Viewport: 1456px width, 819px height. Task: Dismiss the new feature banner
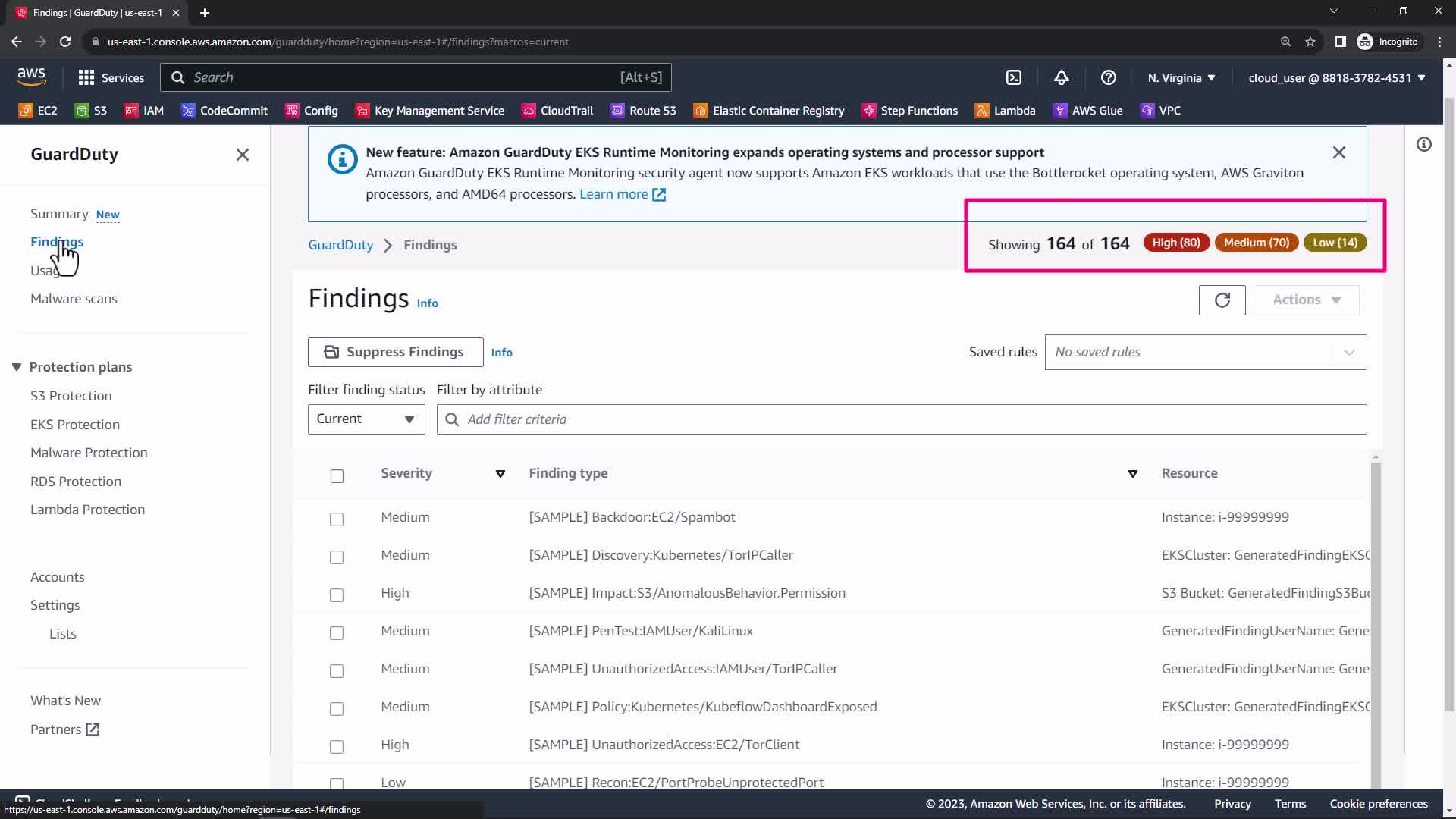[1339, 152]
